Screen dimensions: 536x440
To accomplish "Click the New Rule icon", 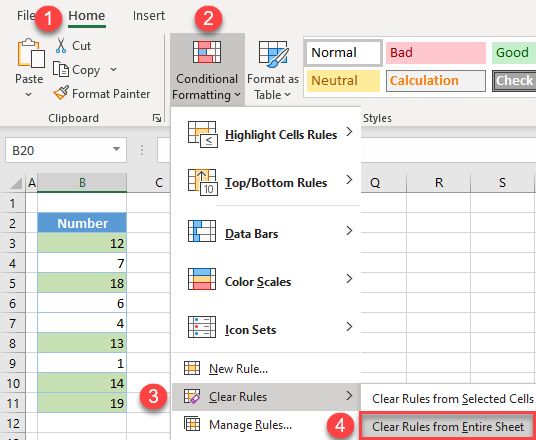I will click(x=192, y=368).
